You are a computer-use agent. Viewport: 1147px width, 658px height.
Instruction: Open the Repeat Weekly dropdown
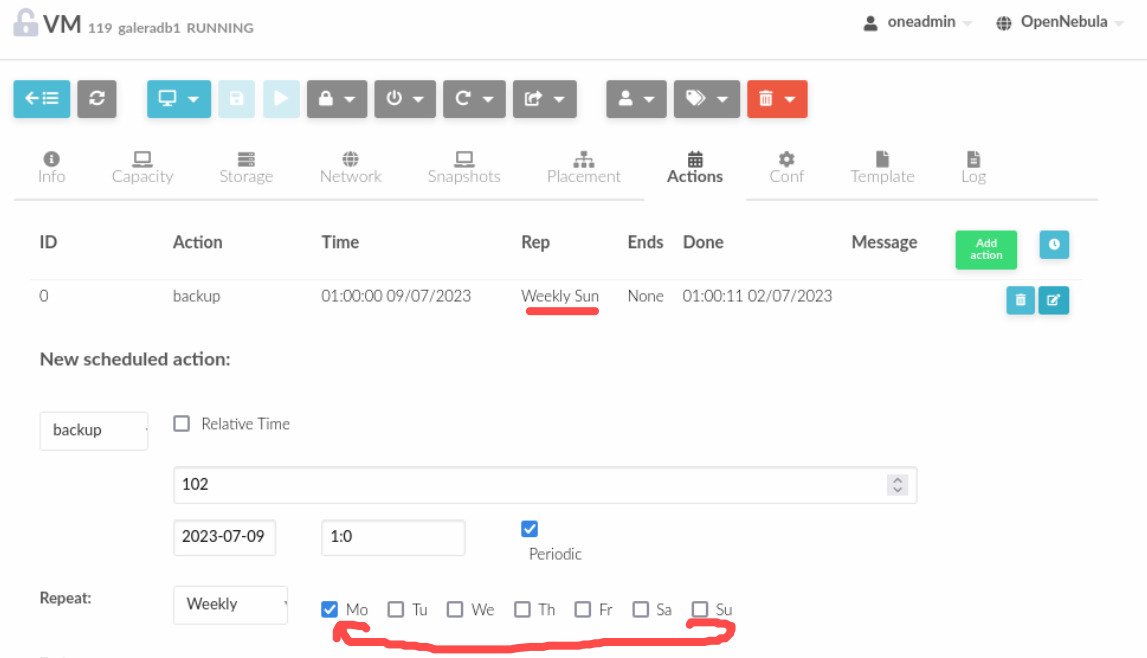point(231,605)
